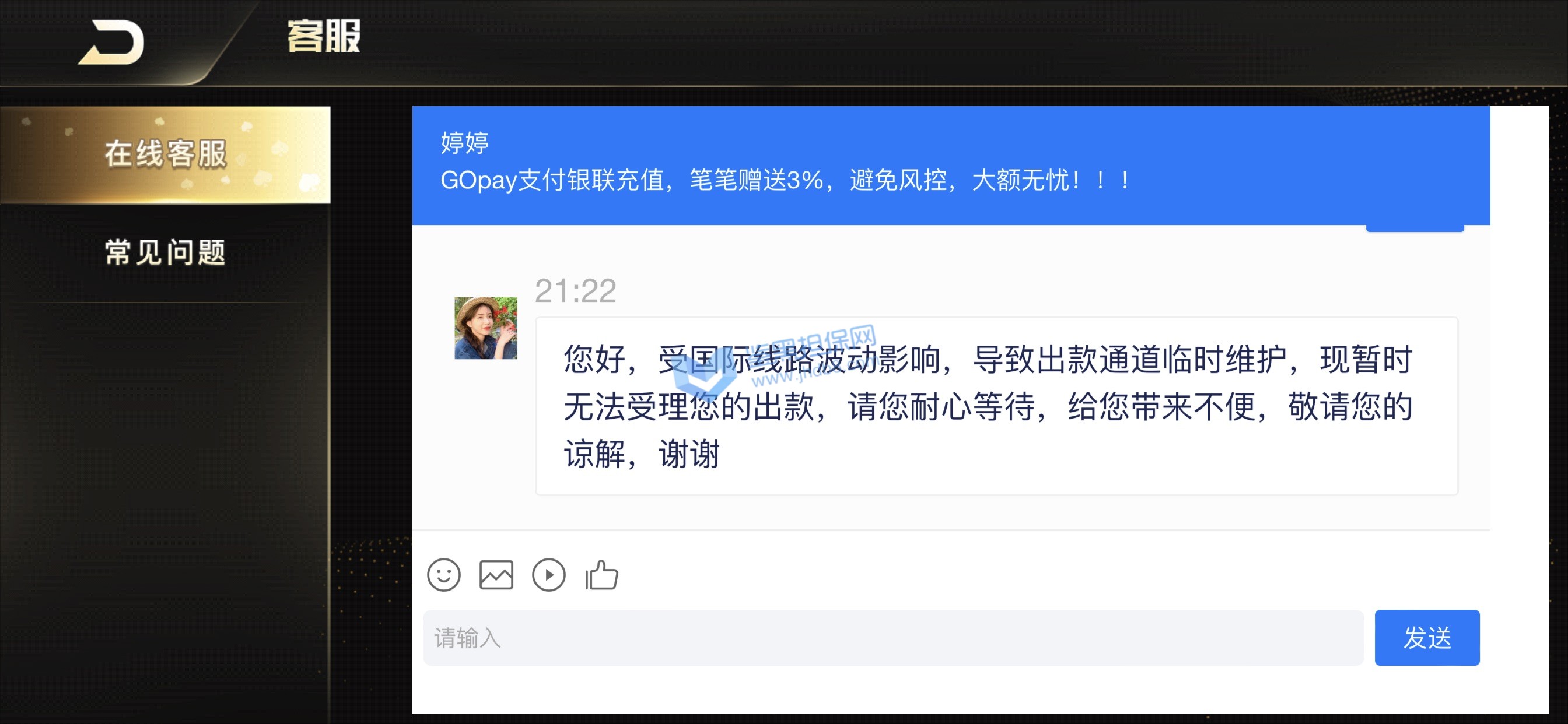Viewport: 1568px width, 724px height.
Task: Open the 常见问题 tab
Action: (165, 252)
